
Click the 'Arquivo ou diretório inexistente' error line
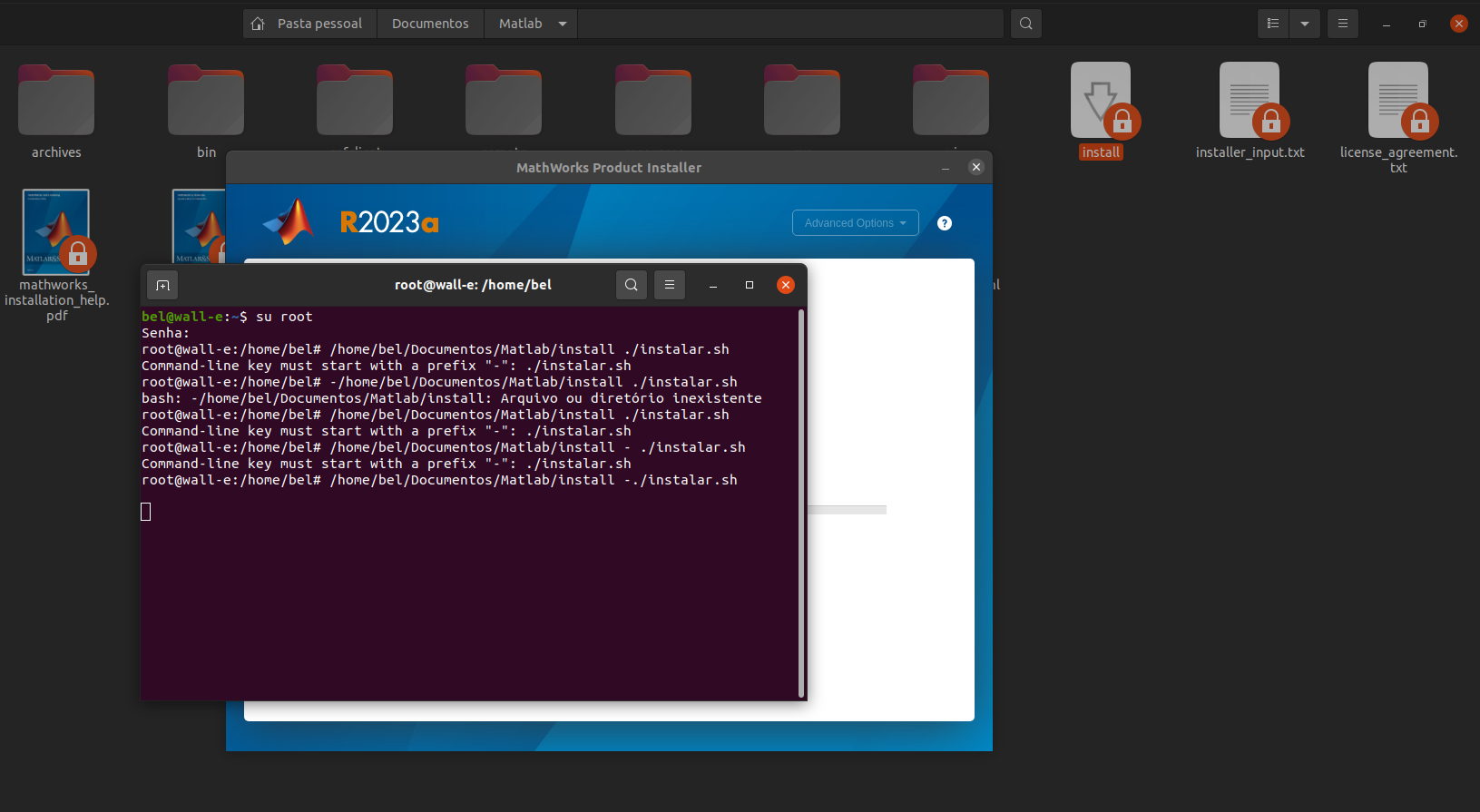(x=452, y=398)
